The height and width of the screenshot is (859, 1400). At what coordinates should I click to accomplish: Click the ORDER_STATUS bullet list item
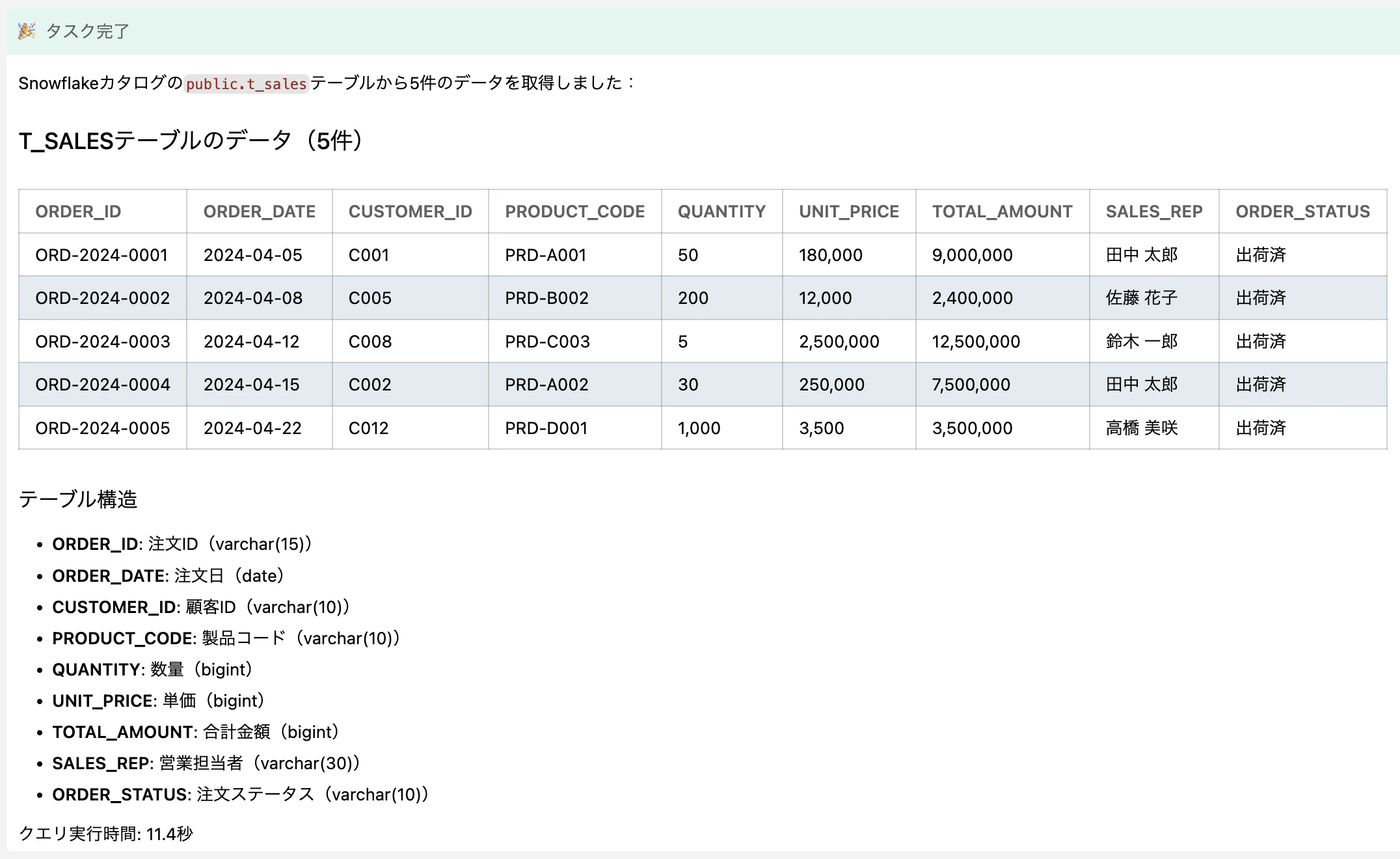[x=239, y=794]
